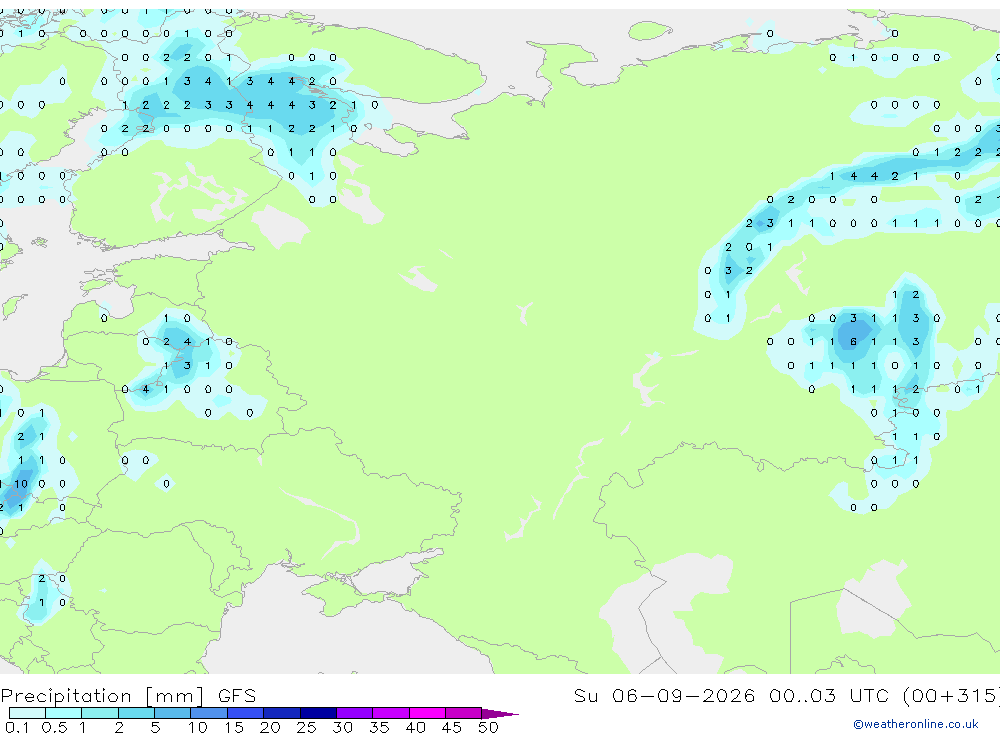Select the legend swatch between 2 and 5
This screenshot has width=1000, height=733.
point(136,713)
